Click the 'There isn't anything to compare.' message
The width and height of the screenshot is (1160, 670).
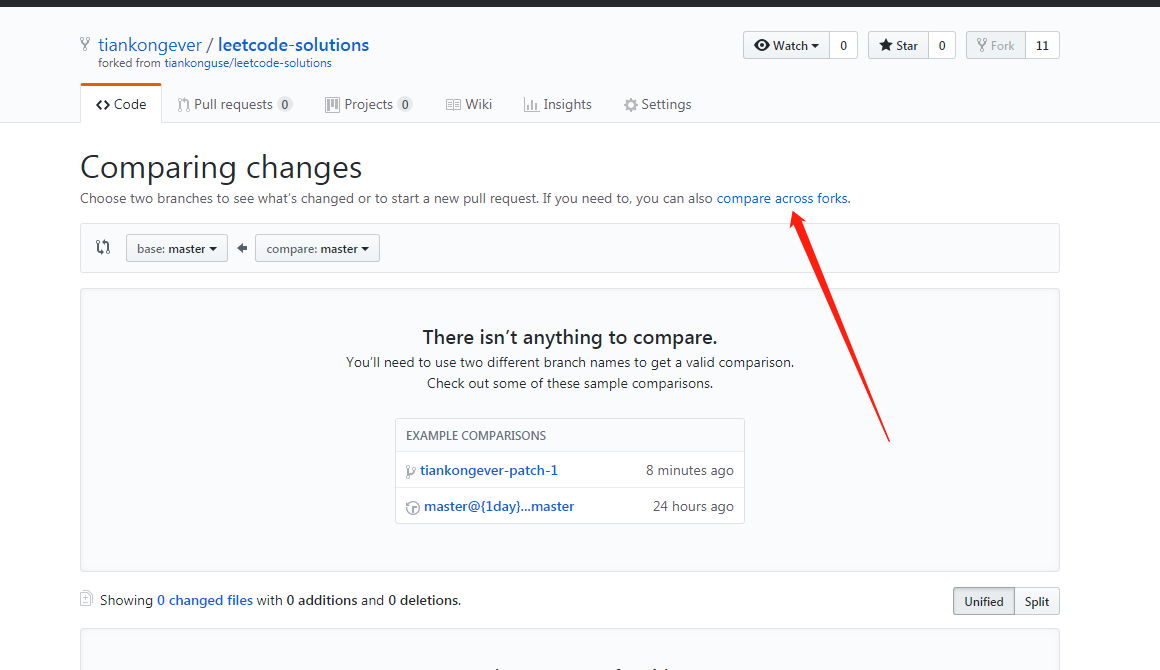tap(570, 337)
